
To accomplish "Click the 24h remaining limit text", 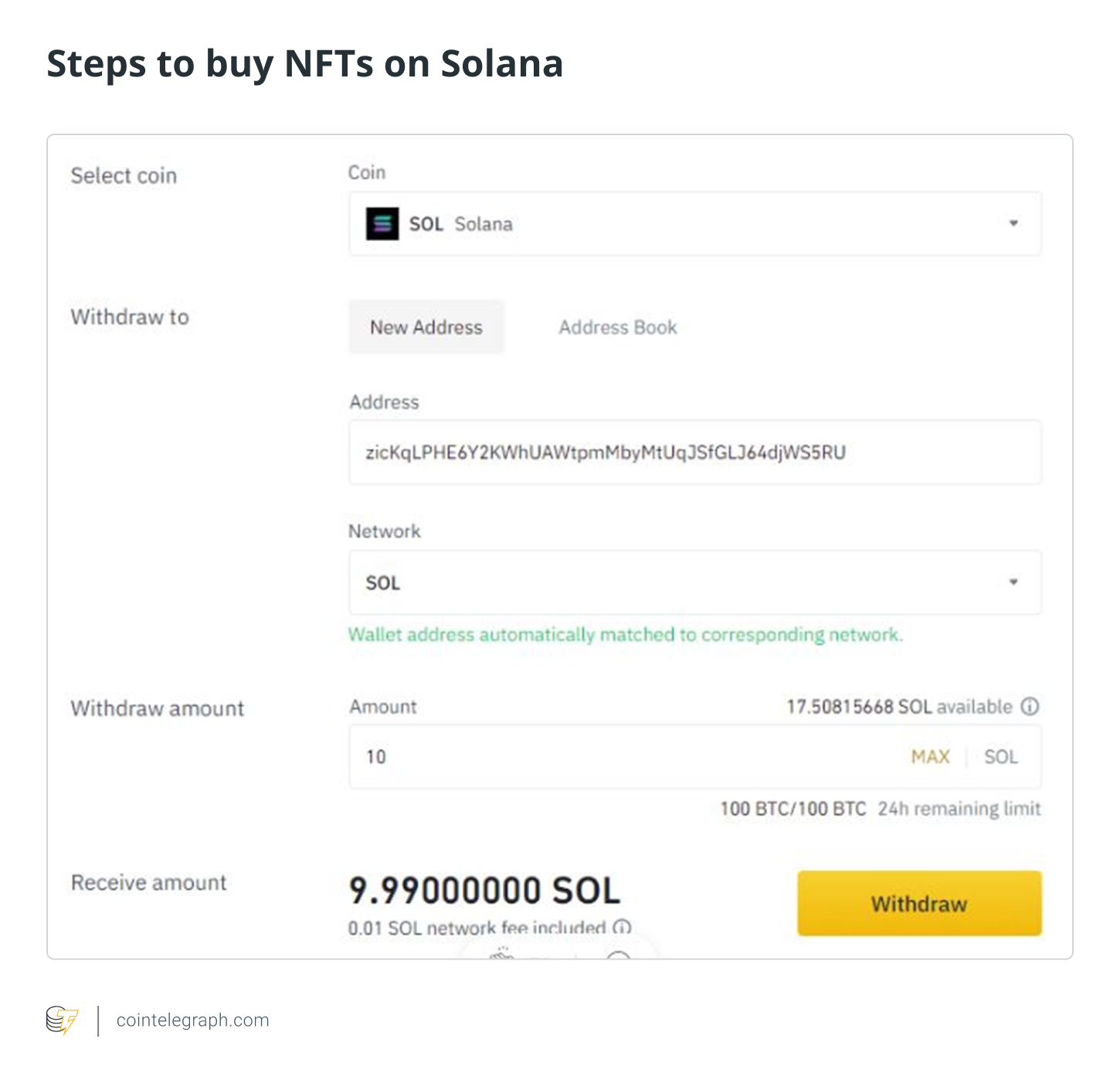I will (959, 809).
